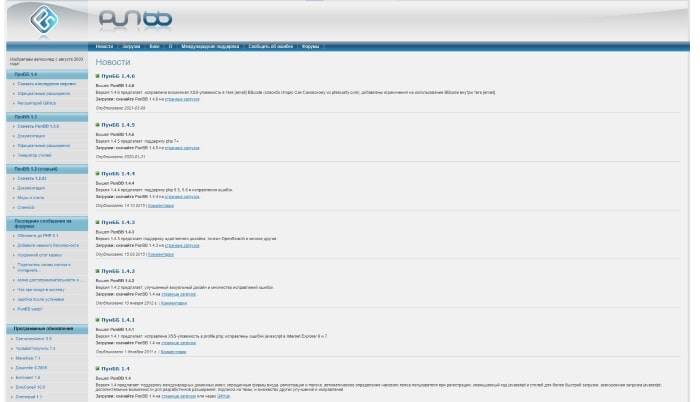This screenshot has height=402, width=700.
Task: Open the Форумы navigation item
Action: 310,46
